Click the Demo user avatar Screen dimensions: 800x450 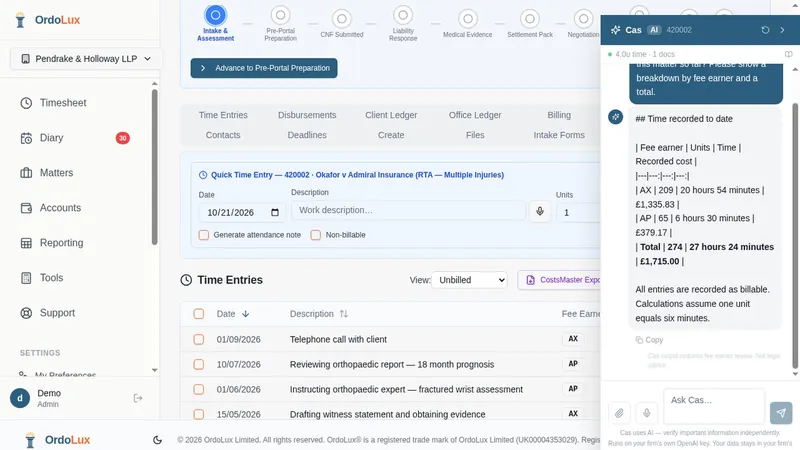pos(20,398)
